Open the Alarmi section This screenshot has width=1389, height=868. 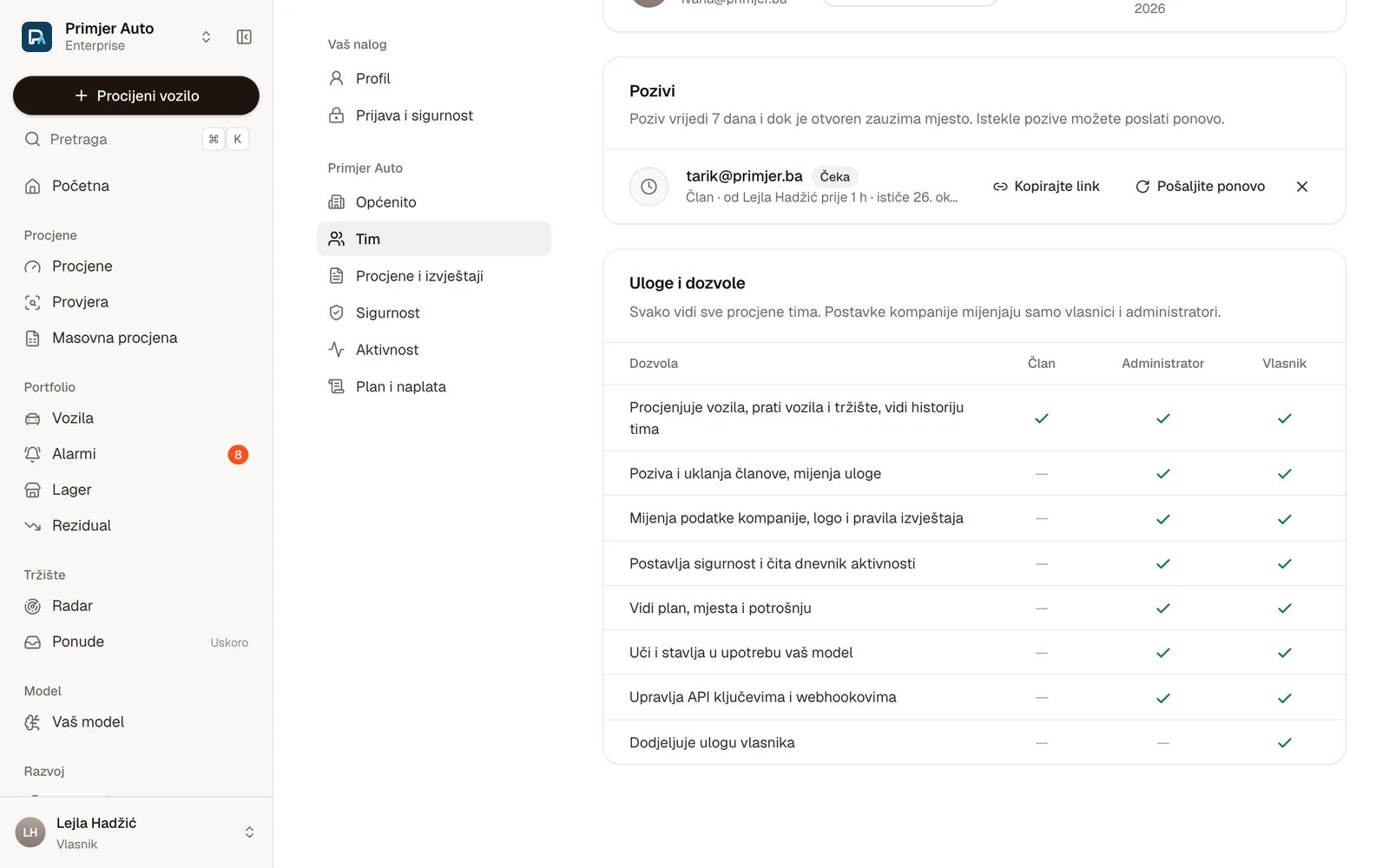(x=136, y=454)
